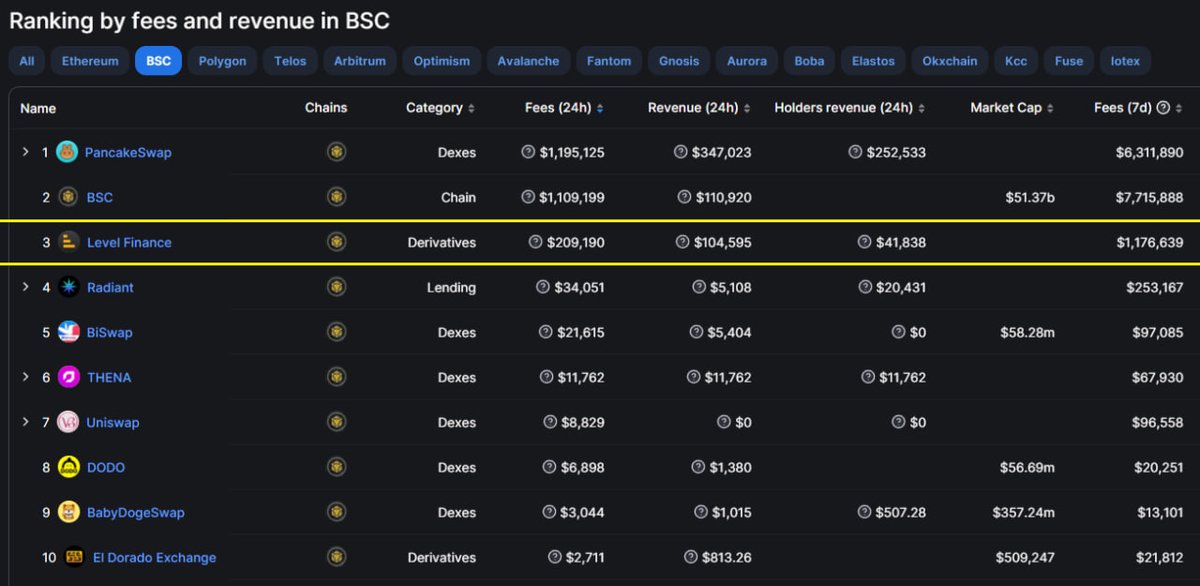Click the El Dorado Exchange logo
This screenshot has height=586, width=1200.
[74, 557]
